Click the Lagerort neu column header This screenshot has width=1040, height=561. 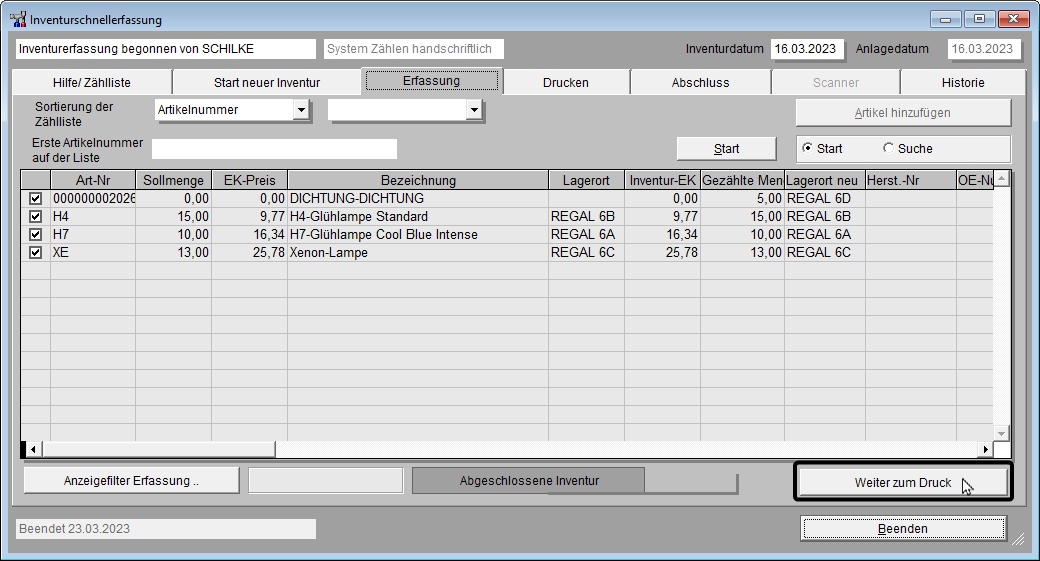coord(825,180)
